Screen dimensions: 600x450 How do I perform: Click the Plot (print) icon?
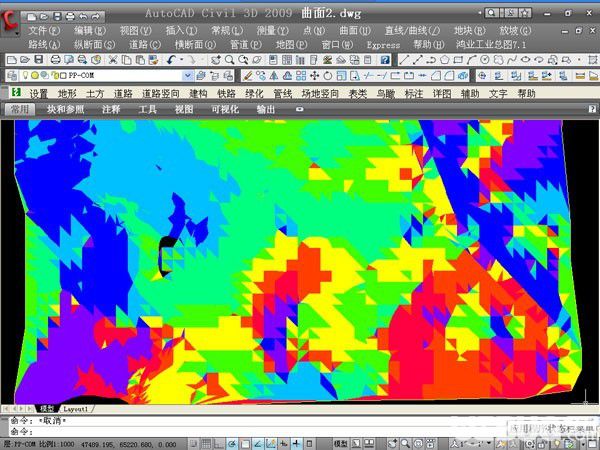(x=55, y=60)
